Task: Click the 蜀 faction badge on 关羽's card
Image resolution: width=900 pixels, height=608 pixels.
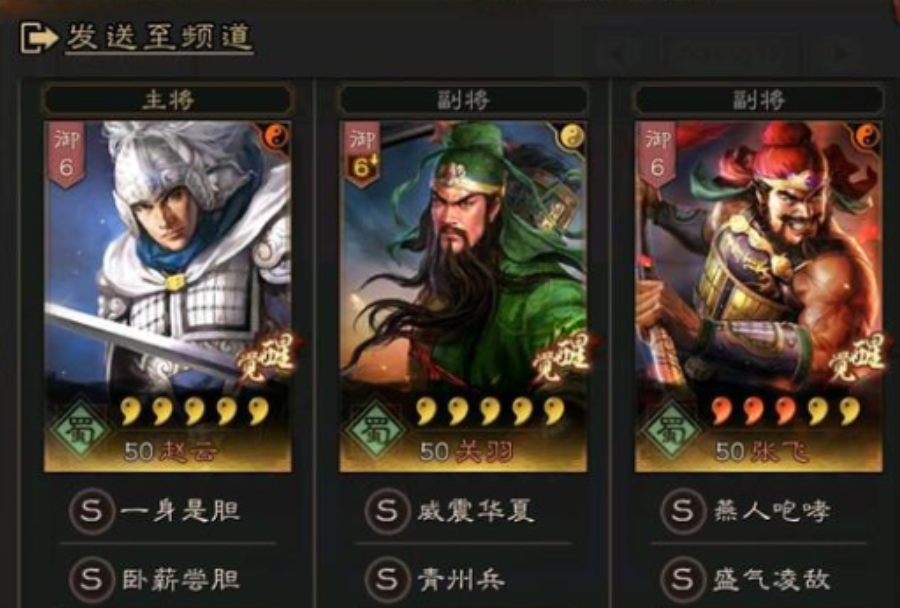Action: click(375, 428)
